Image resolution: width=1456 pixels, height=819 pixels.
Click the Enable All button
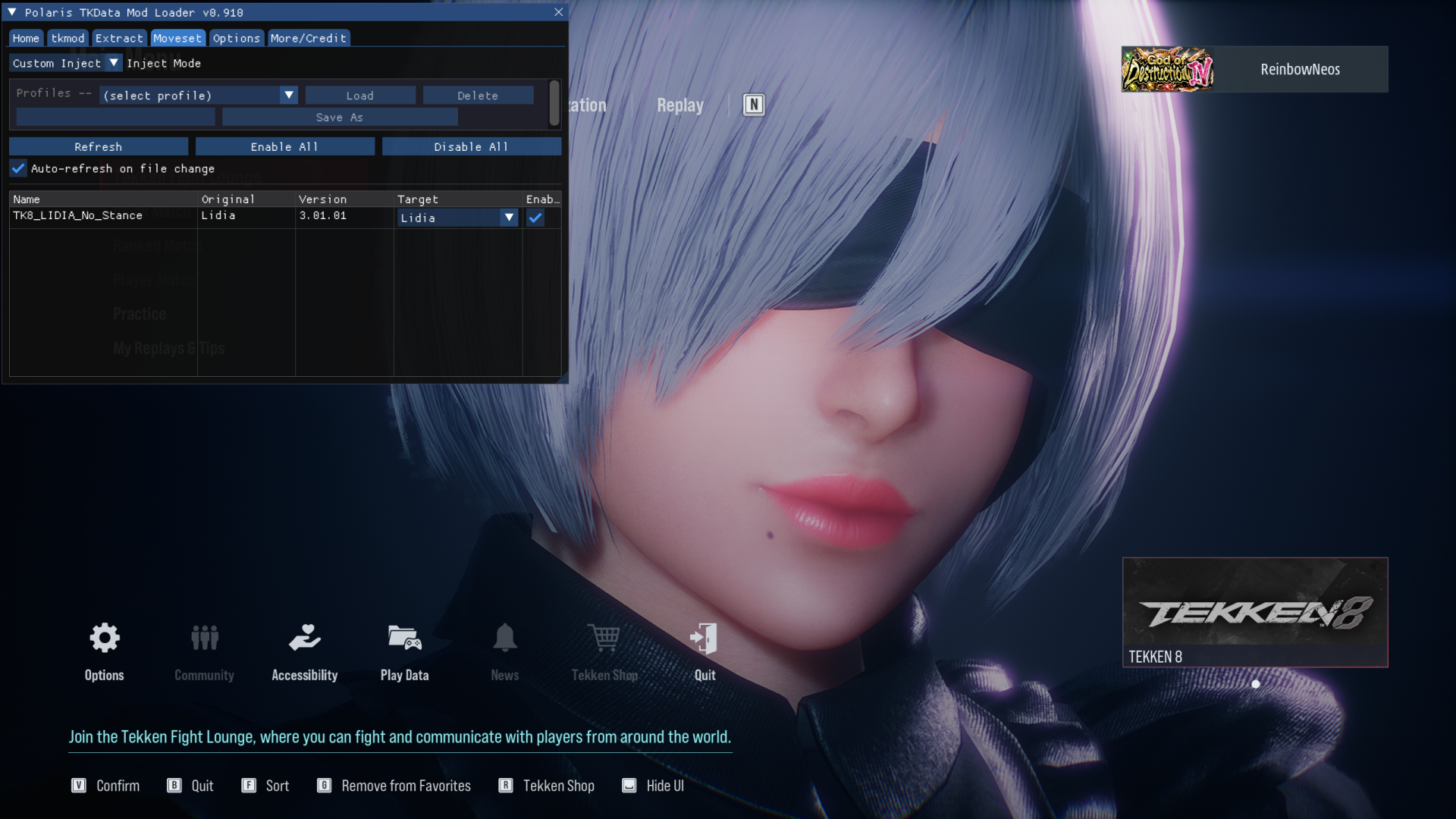[284, 146]
